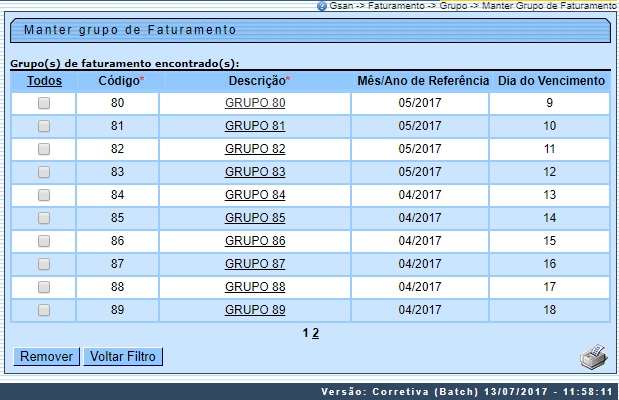Screen dimensions: 619x400
Task: Open the GRUPO 80 link
Action: pos(255,103)
